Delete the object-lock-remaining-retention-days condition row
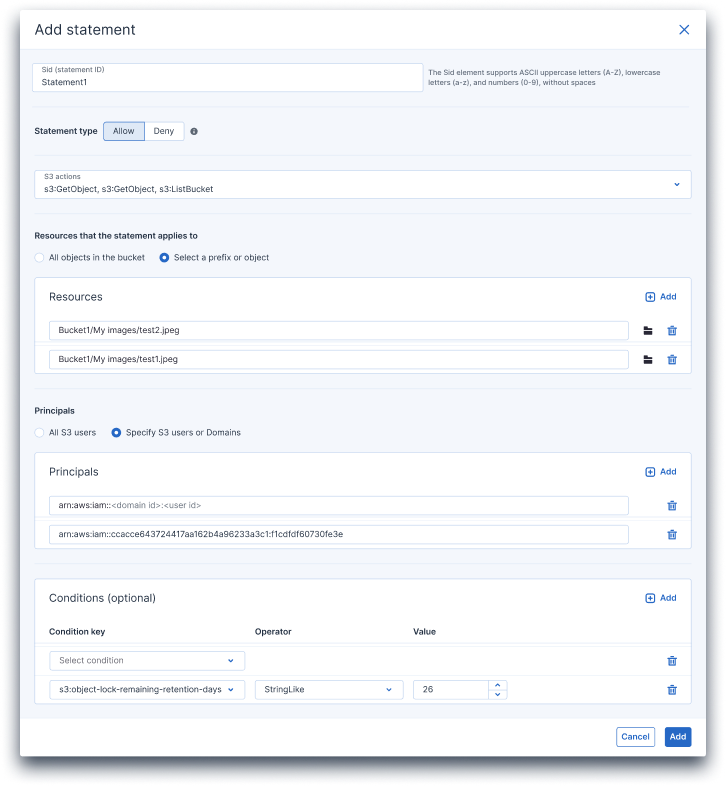This screenshot has width=726, height=787. tap(672, 690)
